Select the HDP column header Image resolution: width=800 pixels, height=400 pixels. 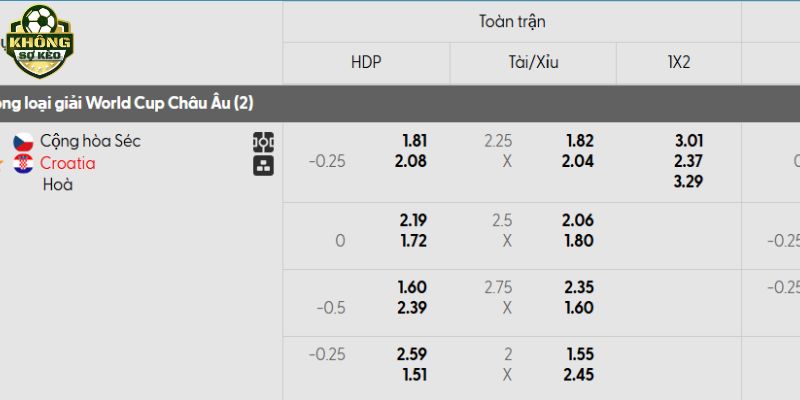point(366,62)
